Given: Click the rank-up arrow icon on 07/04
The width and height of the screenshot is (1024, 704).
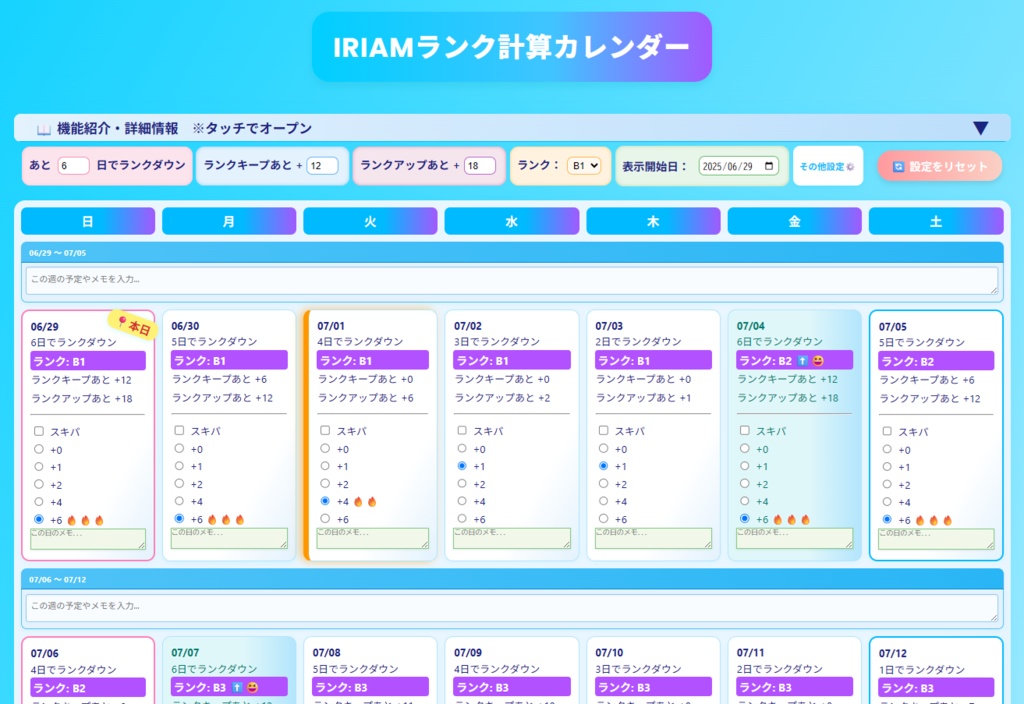Looking at the screenshot, I should tap(803, 360).
